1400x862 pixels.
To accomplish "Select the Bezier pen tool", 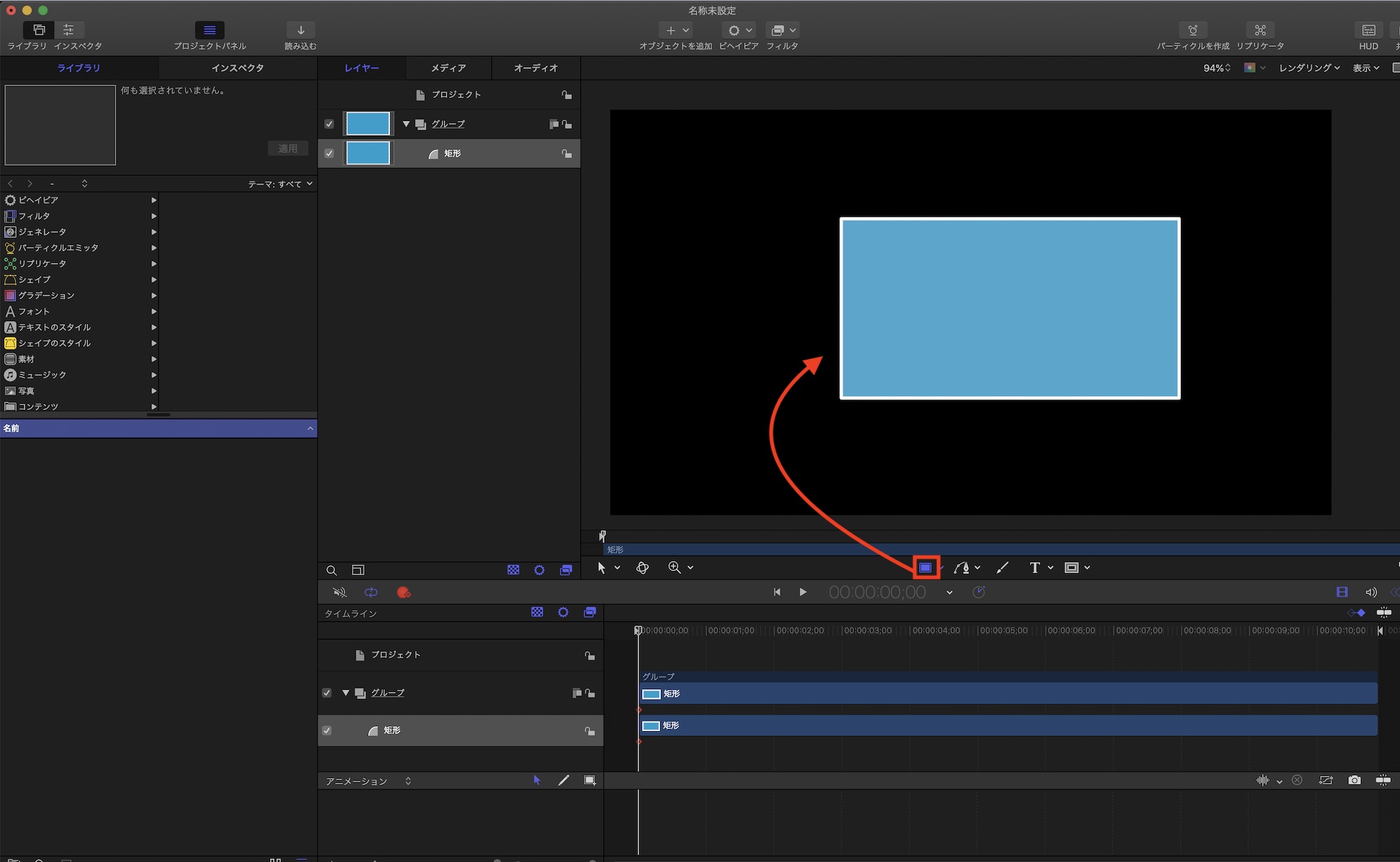I will coord(962,567).
